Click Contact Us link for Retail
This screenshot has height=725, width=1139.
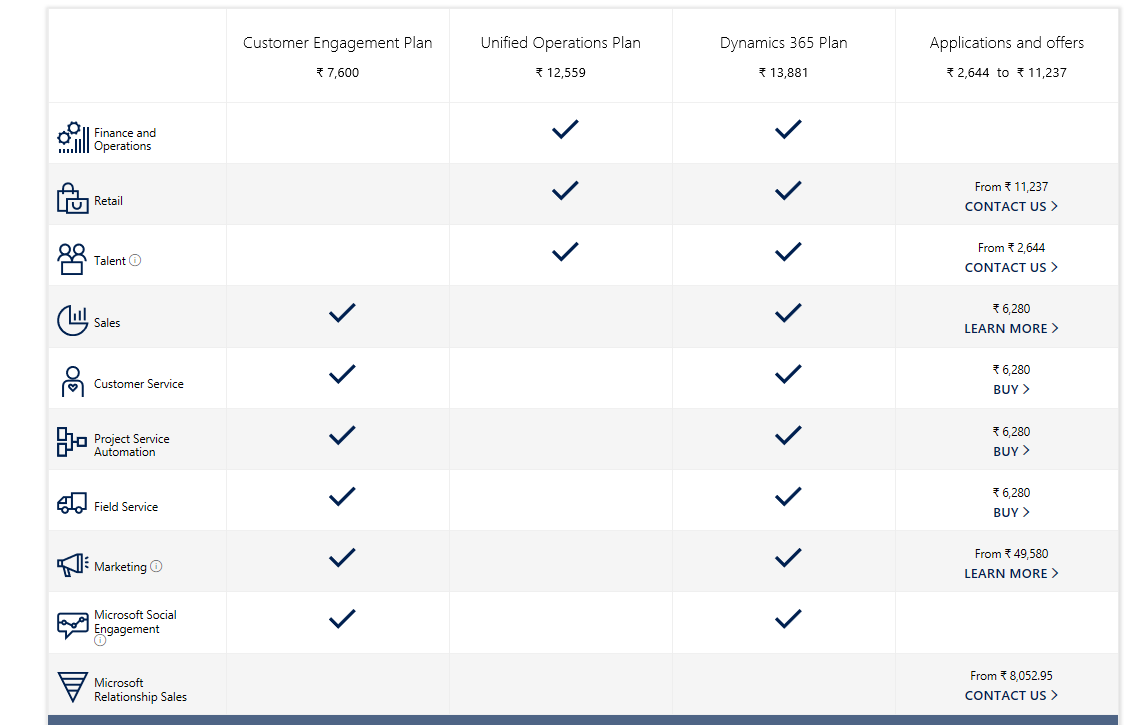(1011, 206)
